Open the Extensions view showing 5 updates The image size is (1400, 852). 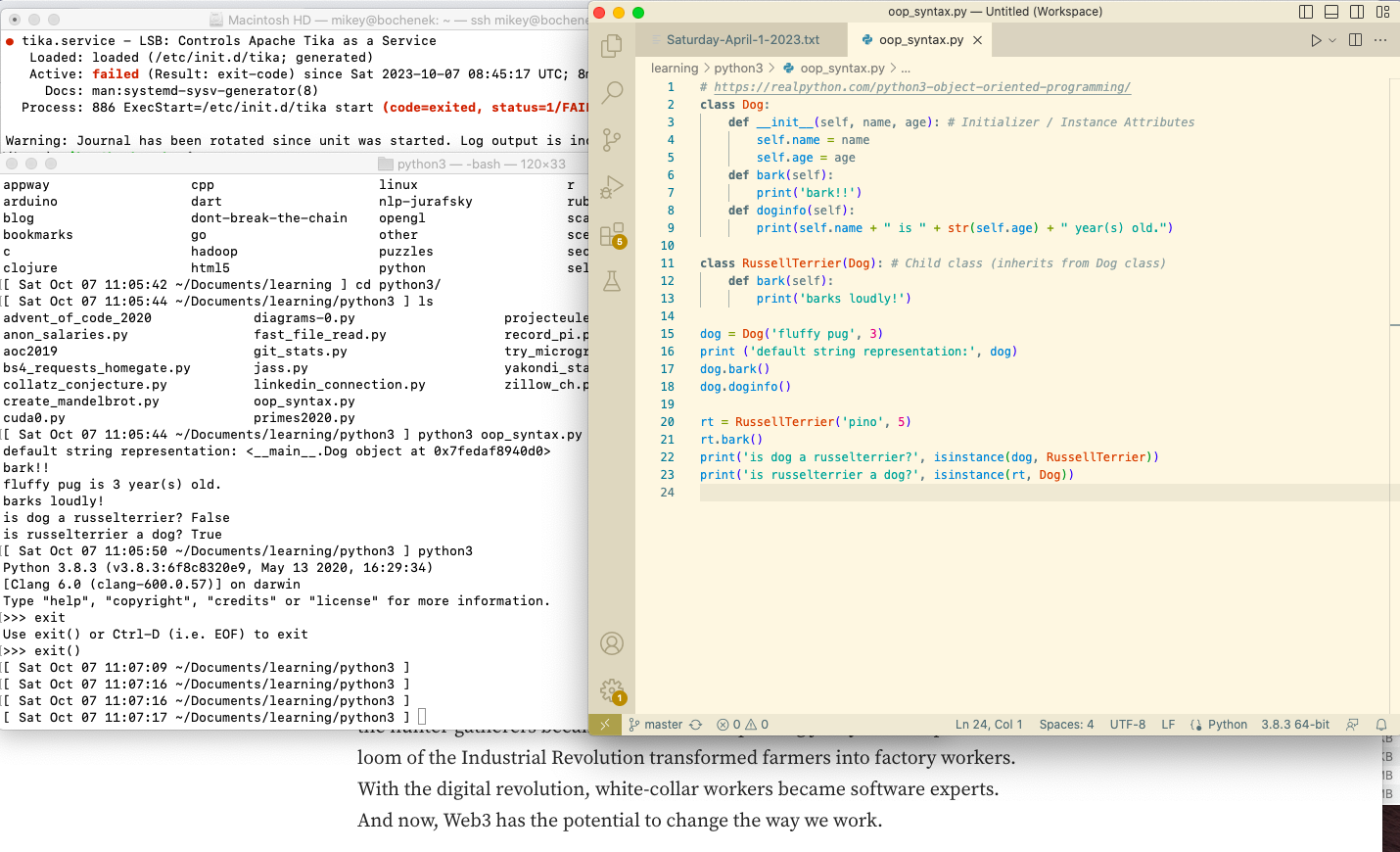pos(612,235)
